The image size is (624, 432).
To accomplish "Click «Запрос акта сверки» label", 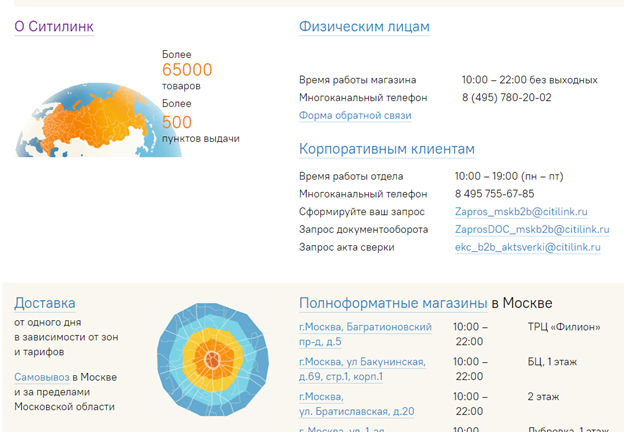I will [x=347, y=247].
